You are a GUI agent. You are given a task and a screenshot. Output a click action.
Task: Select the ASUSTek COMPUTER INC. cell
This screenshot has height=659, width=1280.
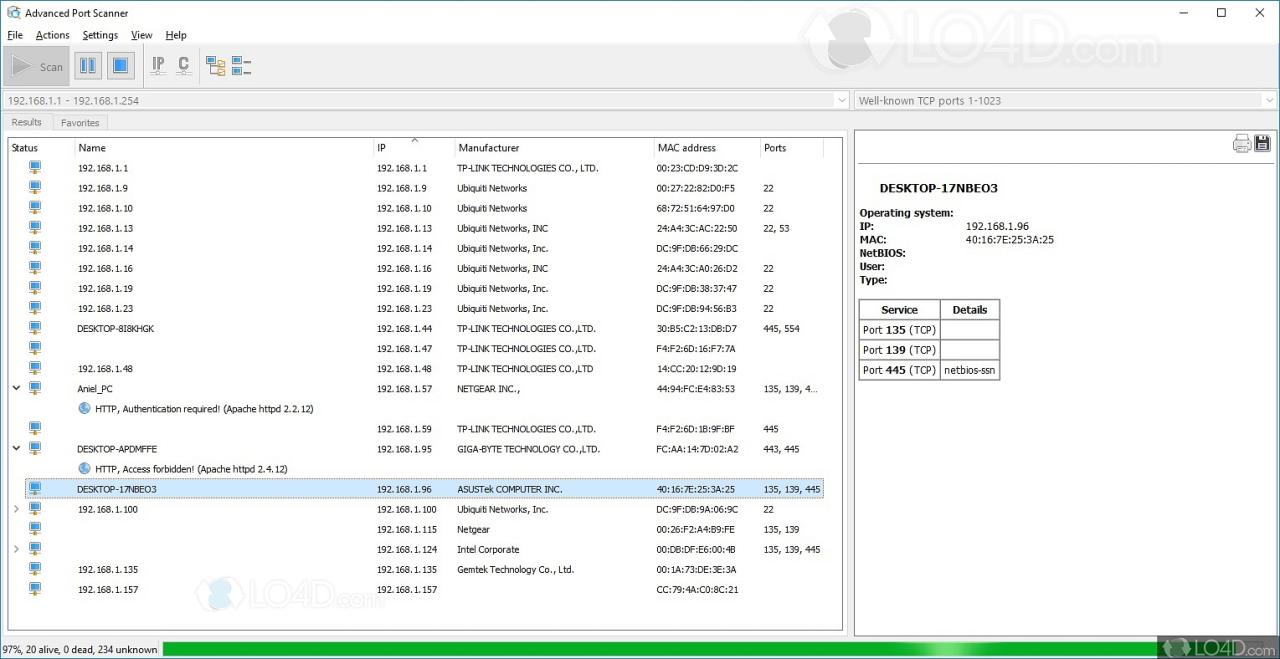510,489
